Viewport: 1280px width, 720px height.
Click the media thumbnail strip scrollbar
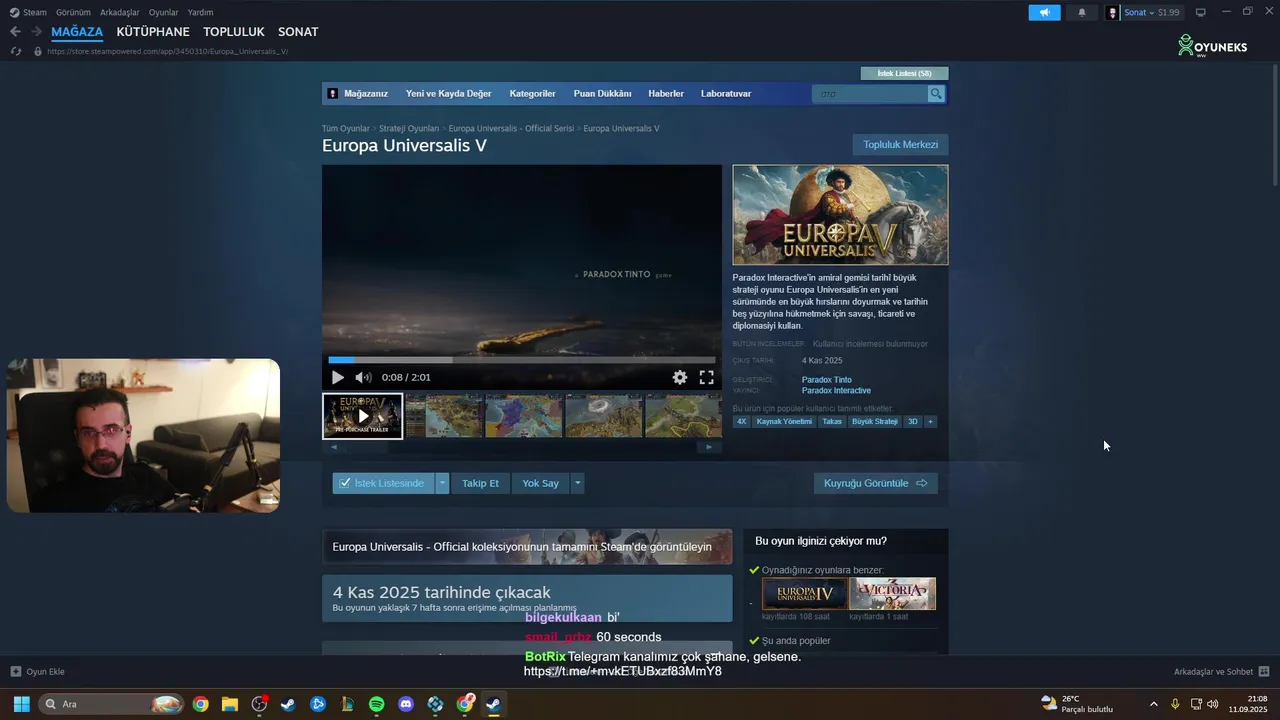pos(521,447)
